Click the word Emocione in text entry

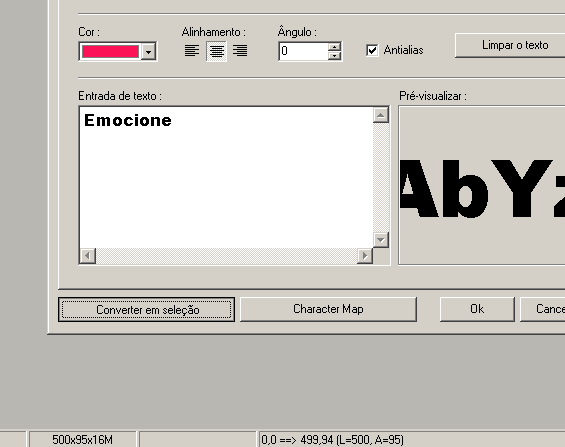(x=128, y=120)
